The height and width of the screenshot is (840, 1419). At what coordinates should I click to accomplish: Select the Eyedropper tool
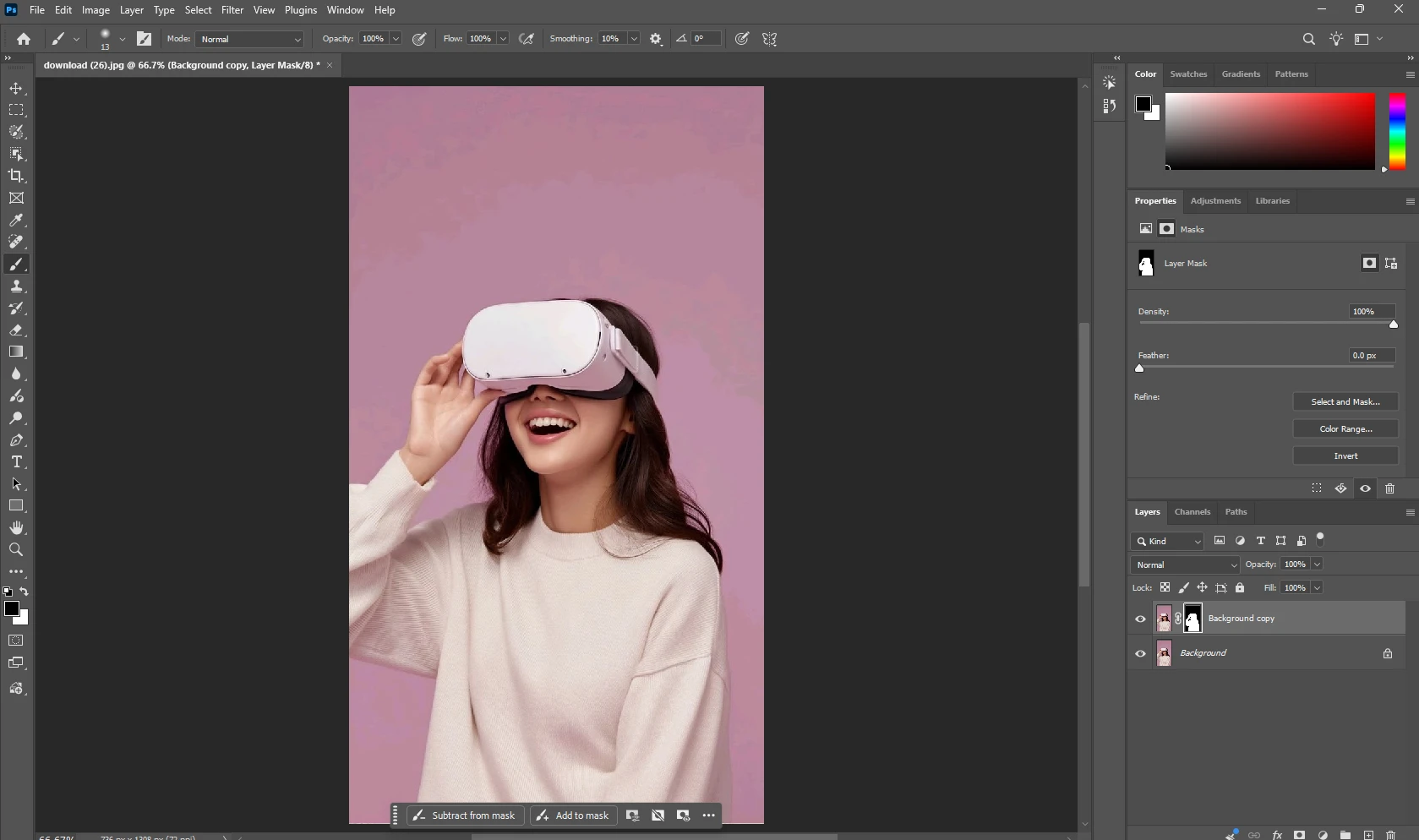16,220
